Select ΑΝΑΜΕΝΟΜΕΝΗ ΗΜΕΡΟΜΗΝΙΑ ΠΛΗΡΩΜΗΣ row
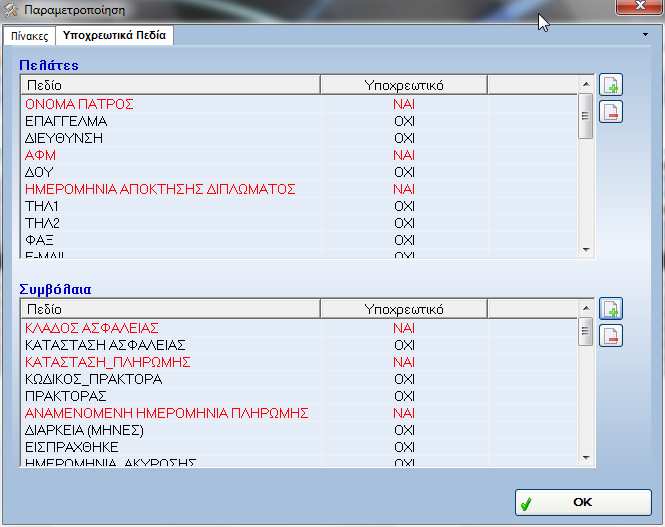 [x=299, y=413]
